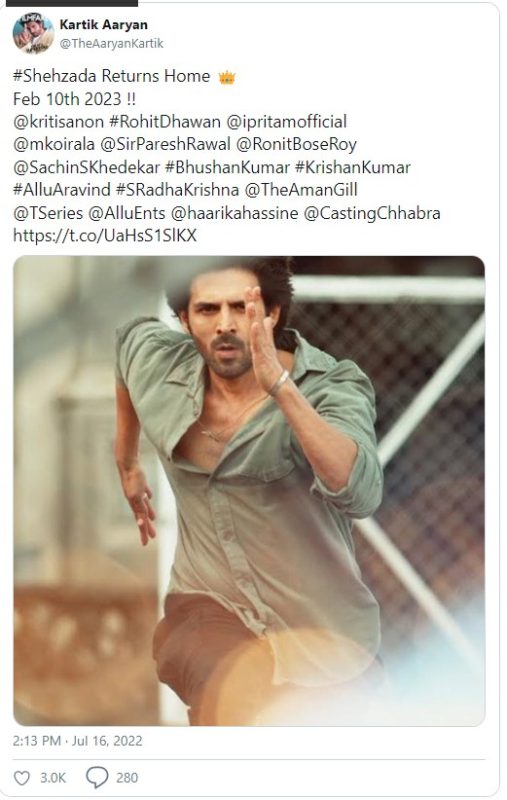Select the #AlluAravind hashtag
This screenshot has height=800, width=507.
point(62,190)
